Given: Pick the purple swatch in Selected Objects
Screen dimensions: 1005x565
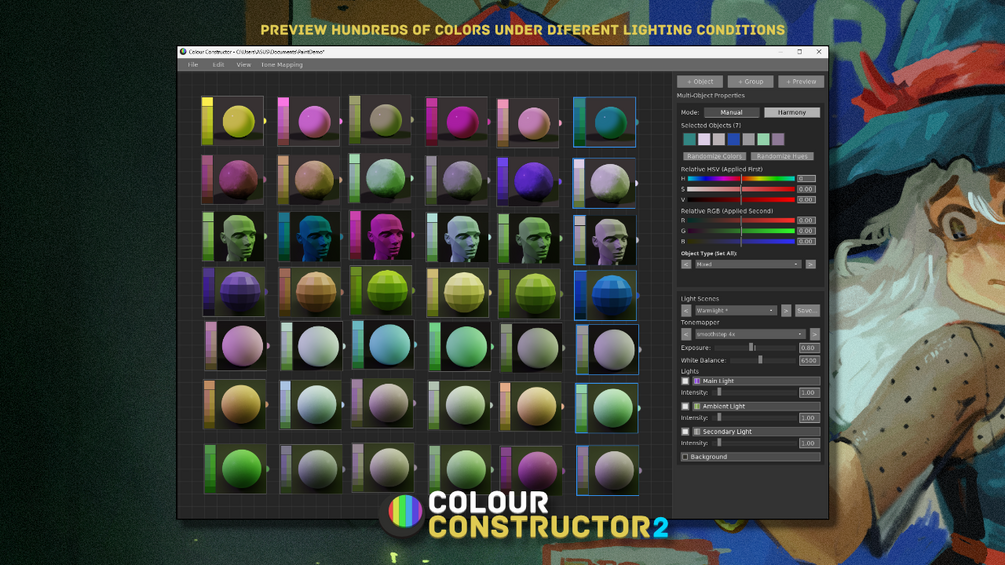Looking at the screenshot, I should coord(777,139).
